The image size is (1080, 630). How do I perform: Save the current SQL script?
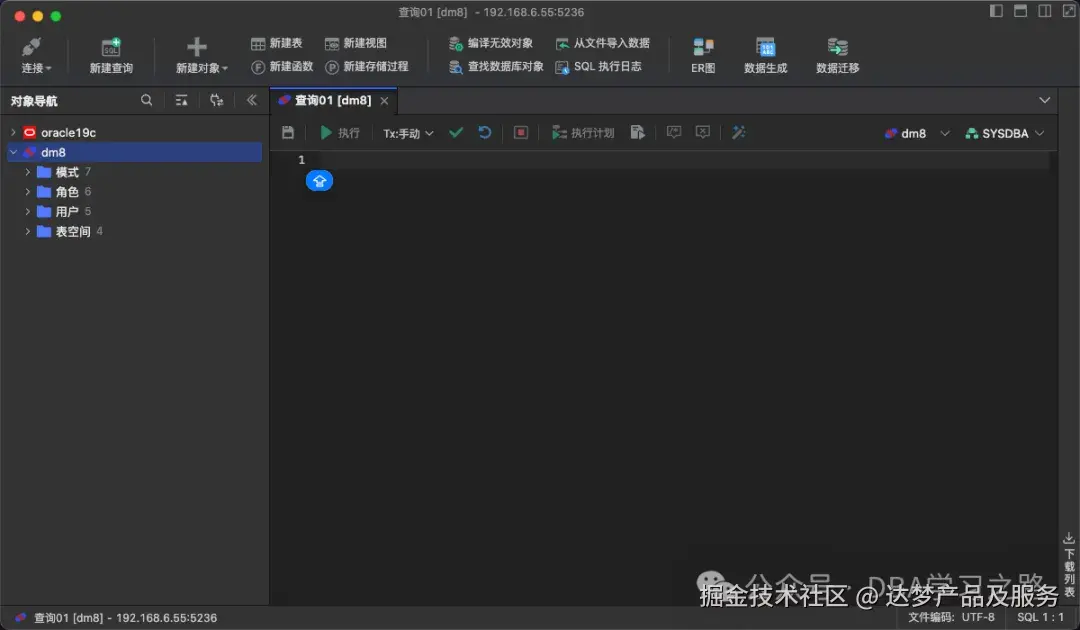pyautogui.click(x=287, y=132)
